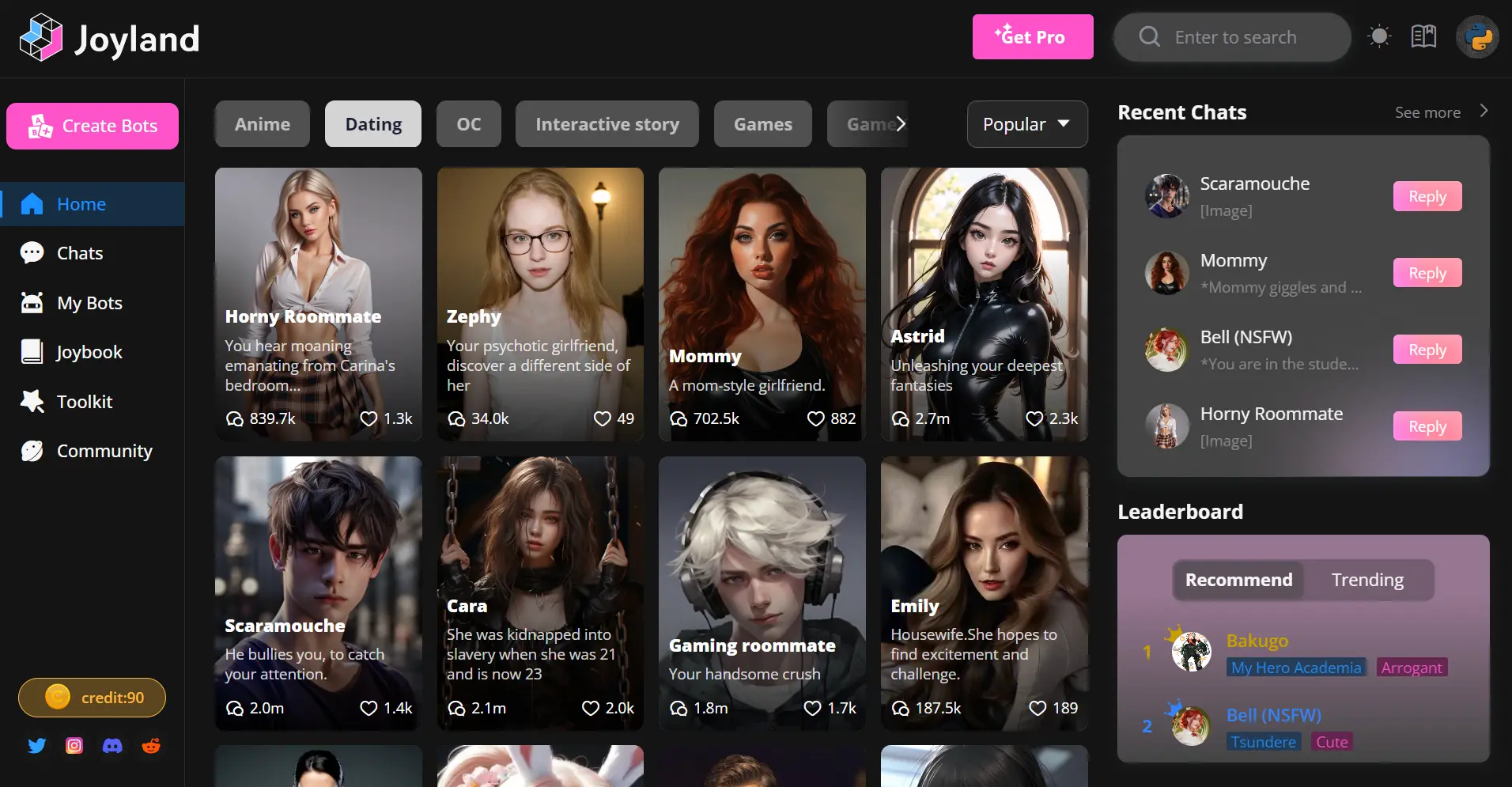Open Scaramouche avatar in Recent Chats
This screenshot has height=787, width=1512.
click(1167, 195)
